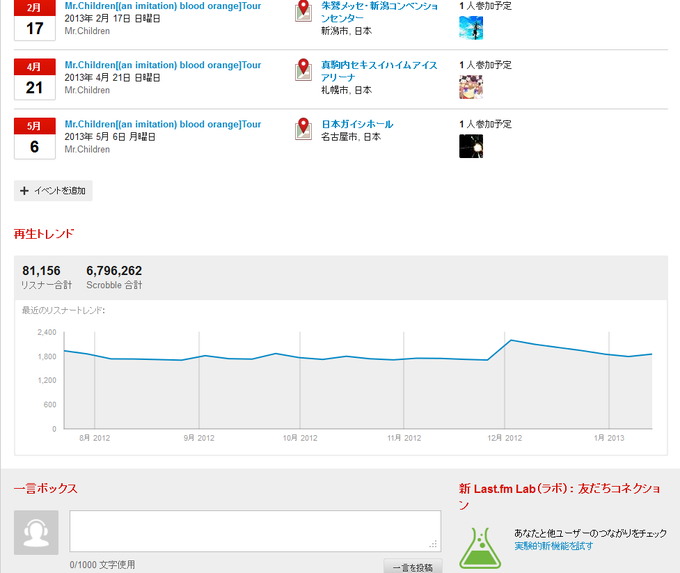View the attendee avatar for the Feb 17 event

[471, 28]
